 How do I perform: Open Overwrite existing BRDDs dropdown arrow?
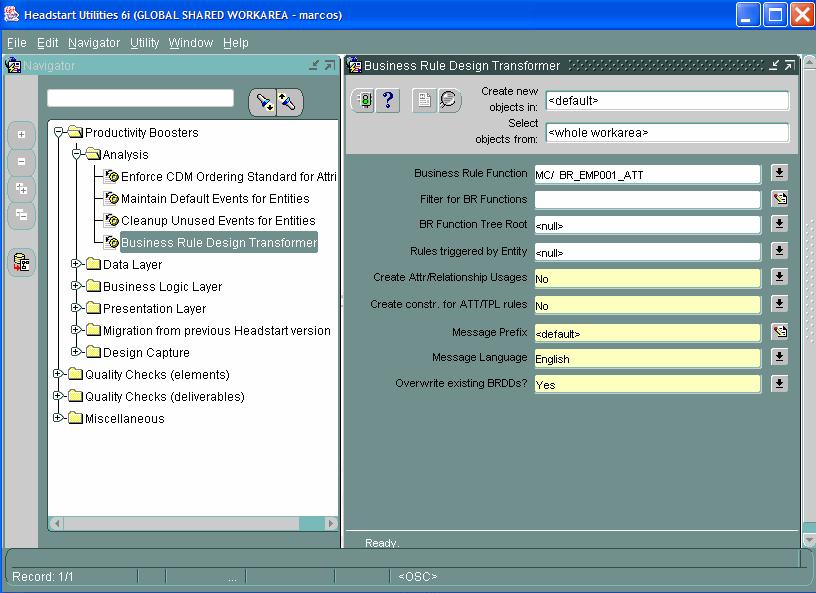point(779,383)
